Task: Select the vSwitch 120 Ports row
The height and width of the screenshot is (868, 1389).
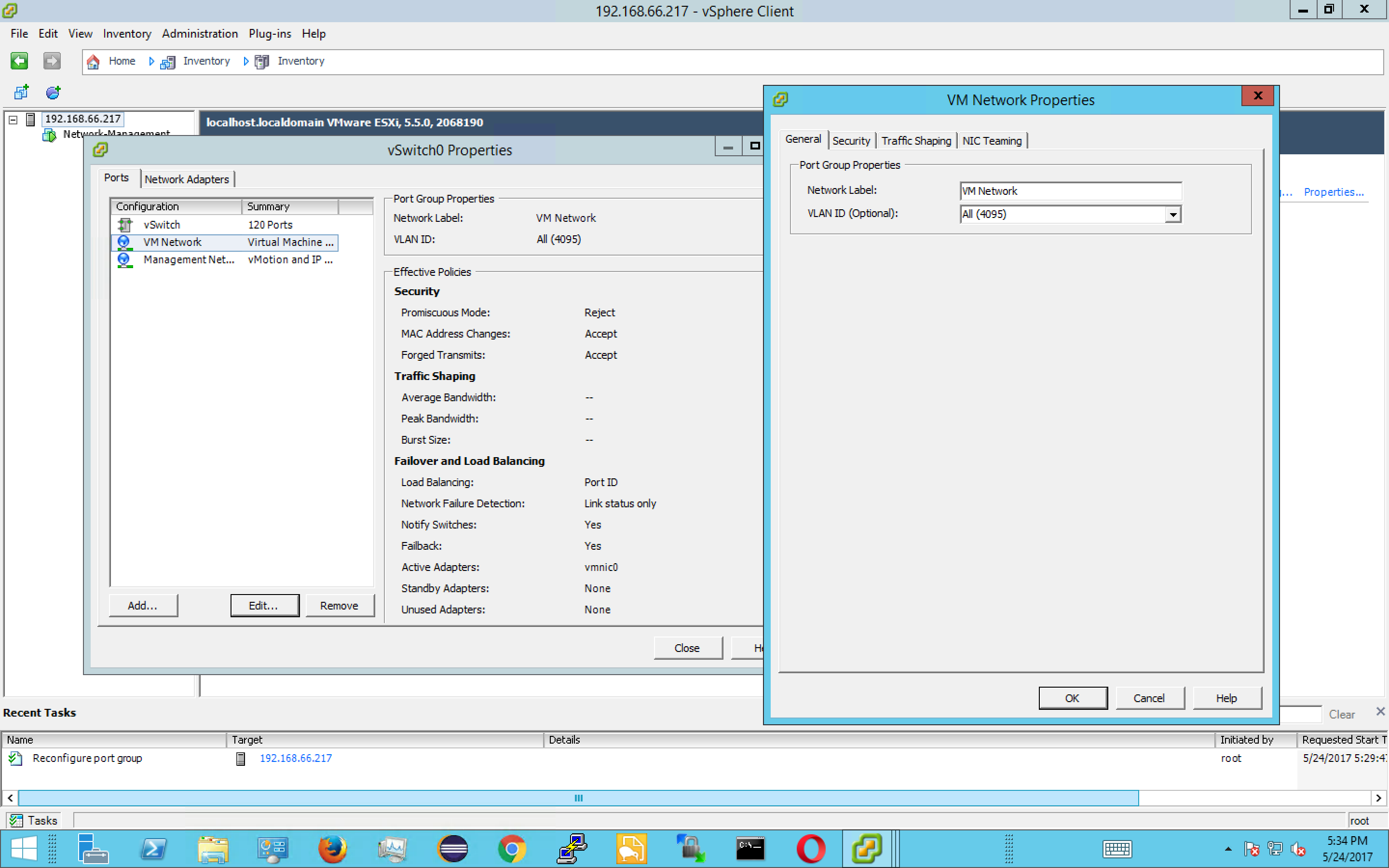Action: pos(224,225)
